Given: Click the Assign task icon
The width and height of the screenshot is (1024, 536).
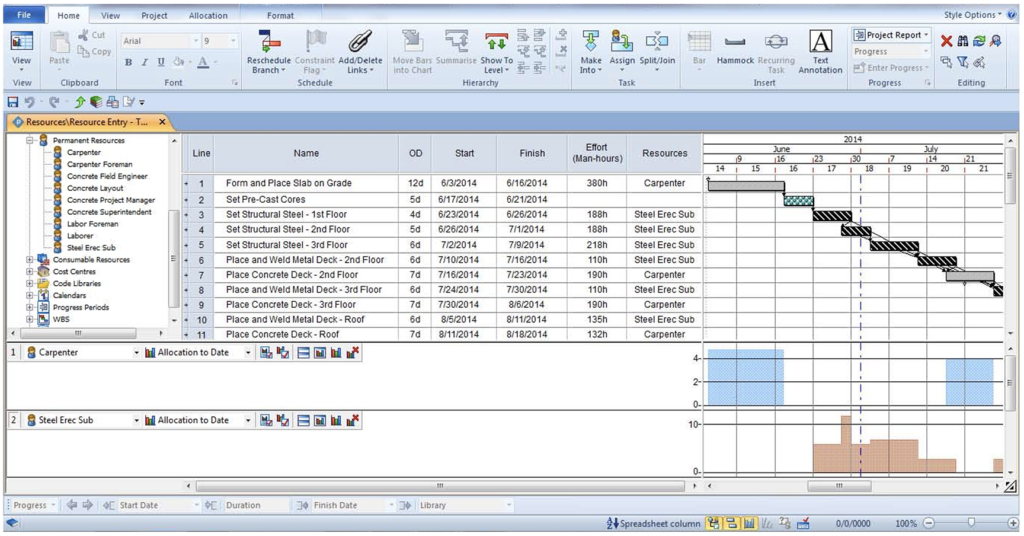Looking at the screenshot, I should click(622, 42).
